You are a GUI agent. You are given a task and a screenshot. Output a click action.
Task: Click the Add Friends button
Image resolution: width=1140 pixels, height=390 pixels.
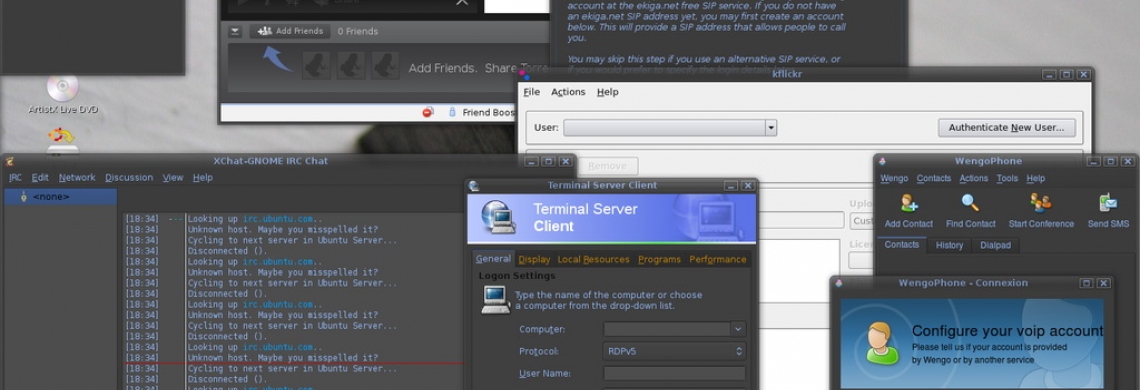coord(289,31)
